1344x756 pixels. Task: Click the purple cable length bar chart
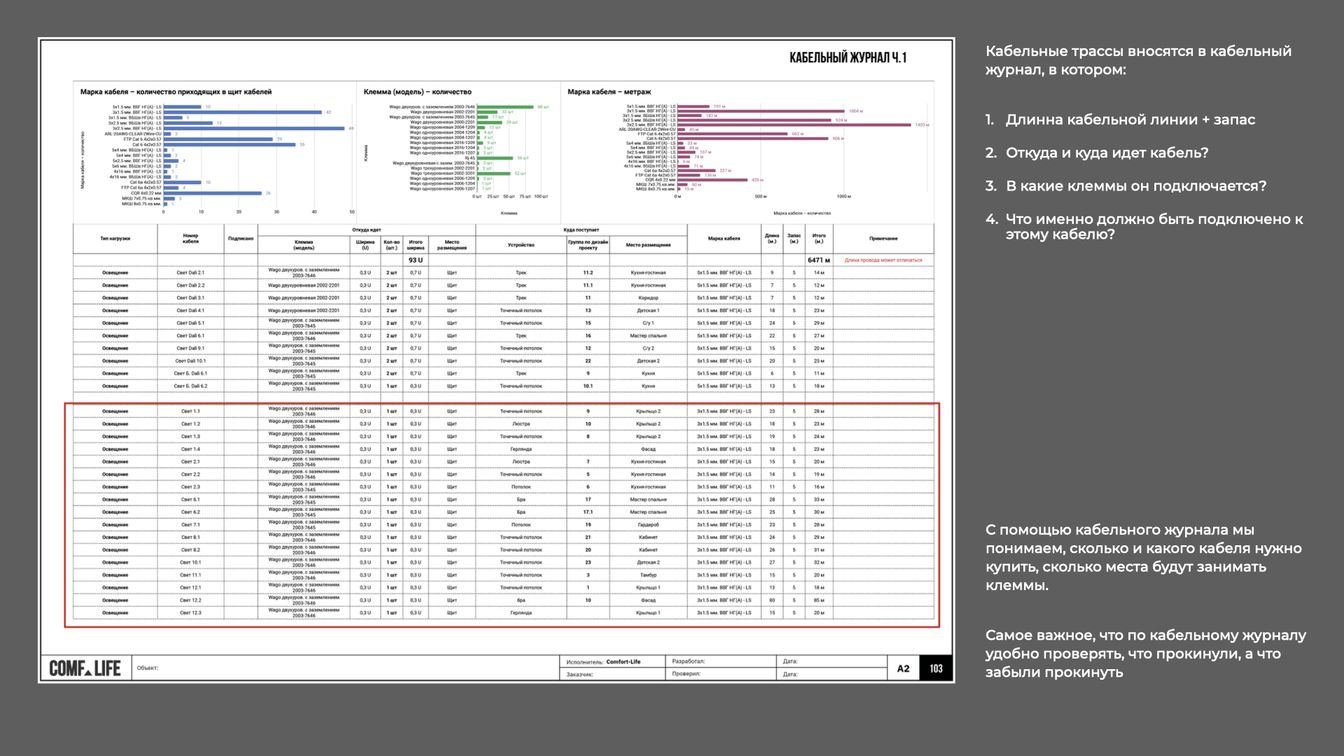[x=750, y=156]
